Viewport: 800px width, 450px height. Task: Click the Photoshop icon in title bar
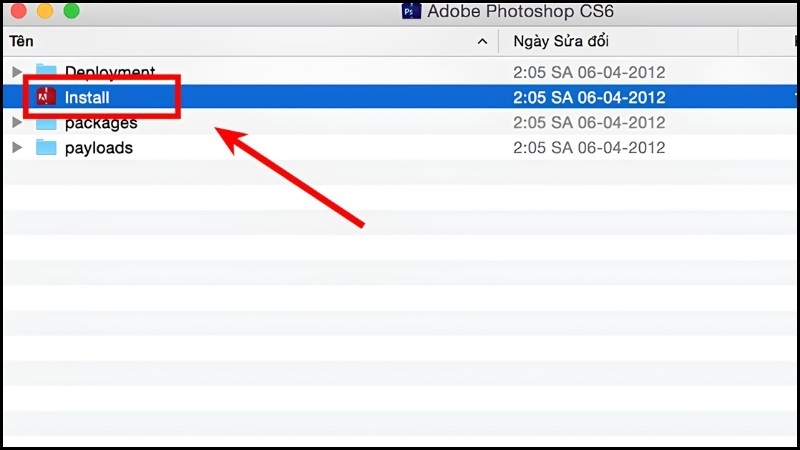coord(411,11)
